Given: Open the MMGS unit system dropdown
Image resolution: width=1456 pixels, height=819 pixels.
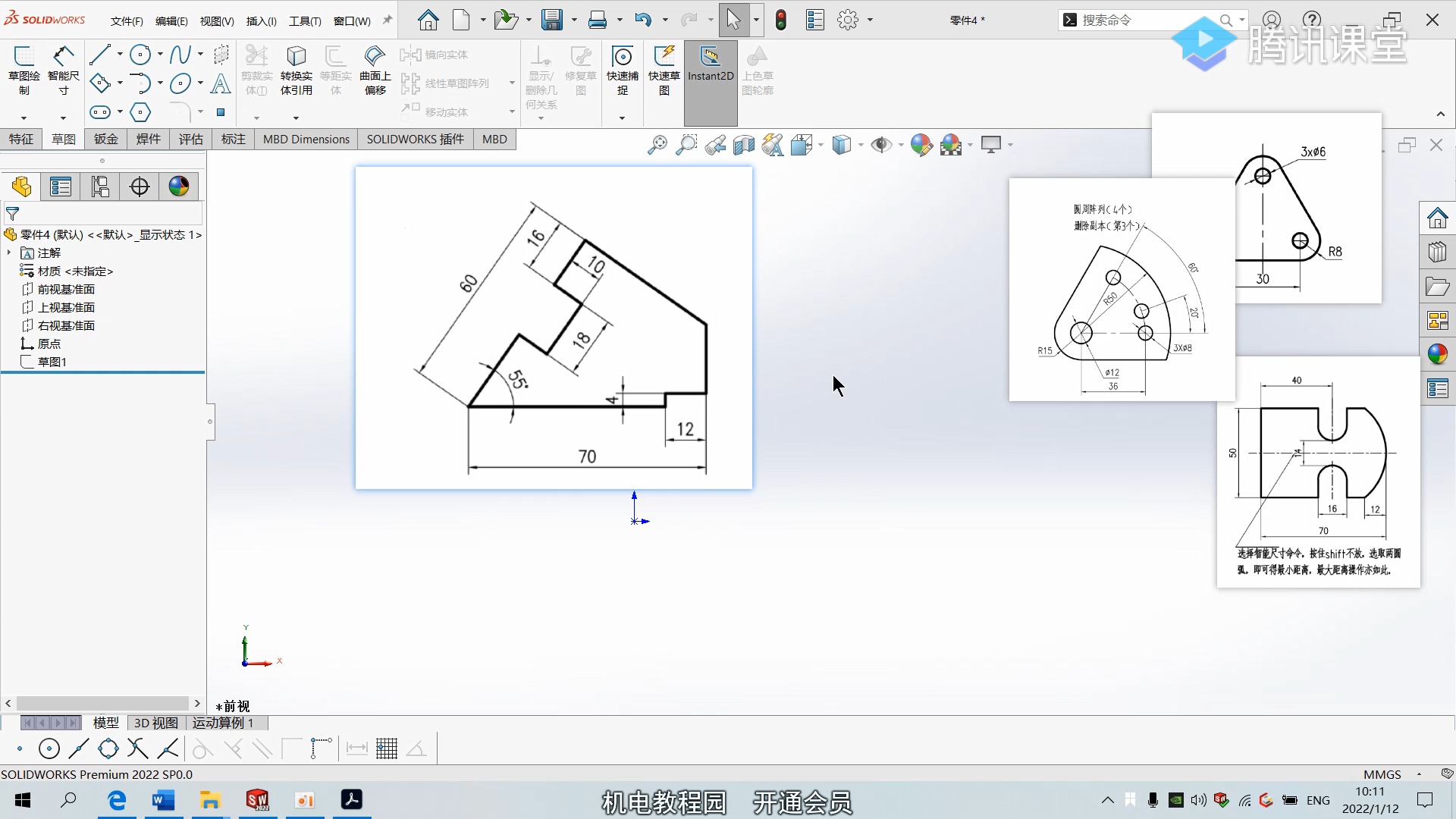Looking at the screenshot, I should [x=1419, y=774].
